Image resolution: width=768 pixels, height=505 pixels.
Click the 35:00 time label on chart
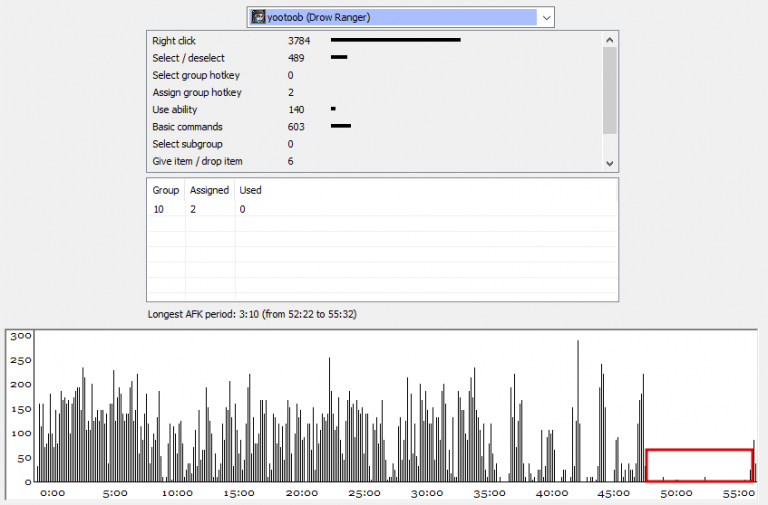[489, 493]
